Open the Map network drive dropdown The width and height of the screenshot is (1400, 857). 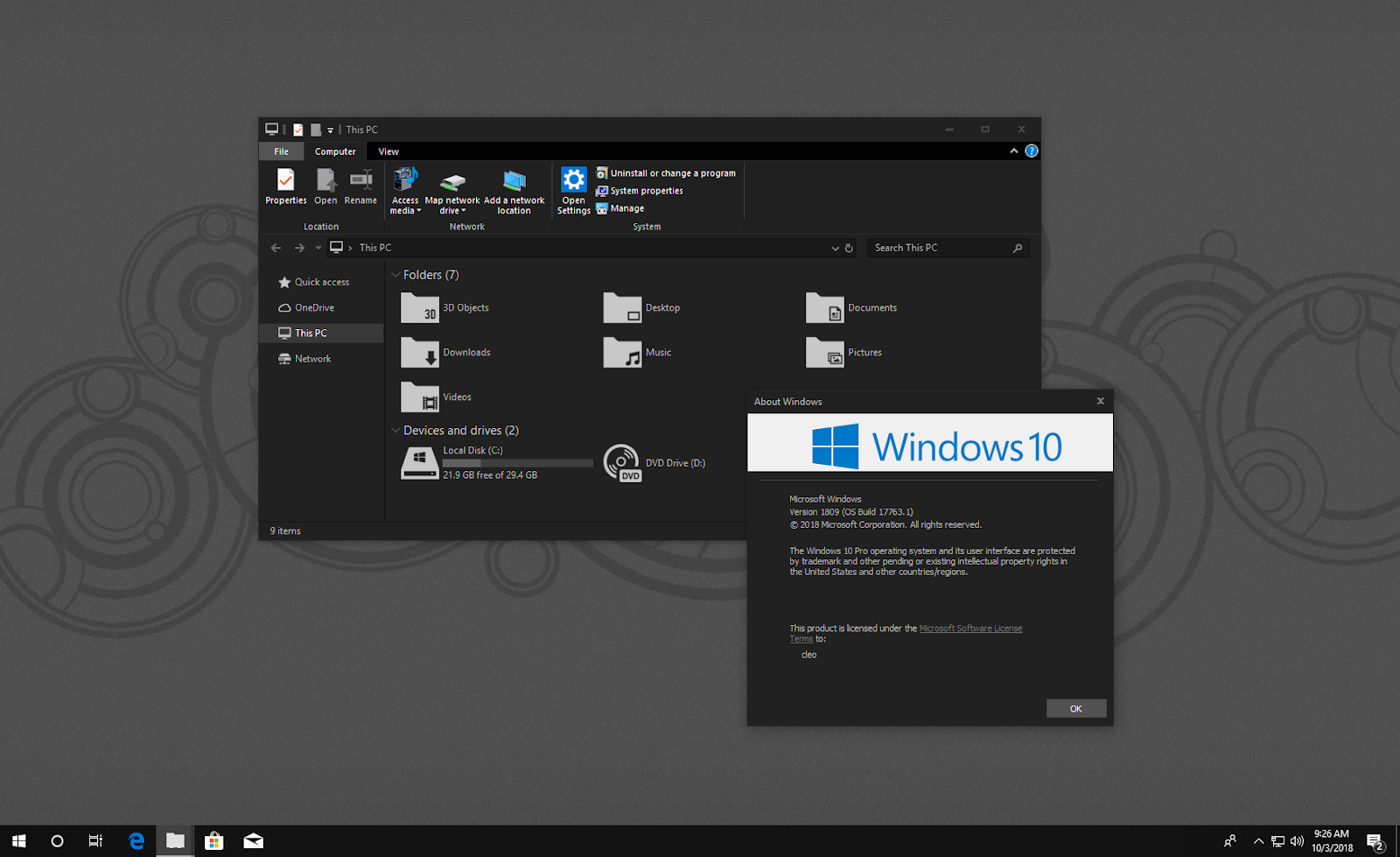tap(452, 193)
